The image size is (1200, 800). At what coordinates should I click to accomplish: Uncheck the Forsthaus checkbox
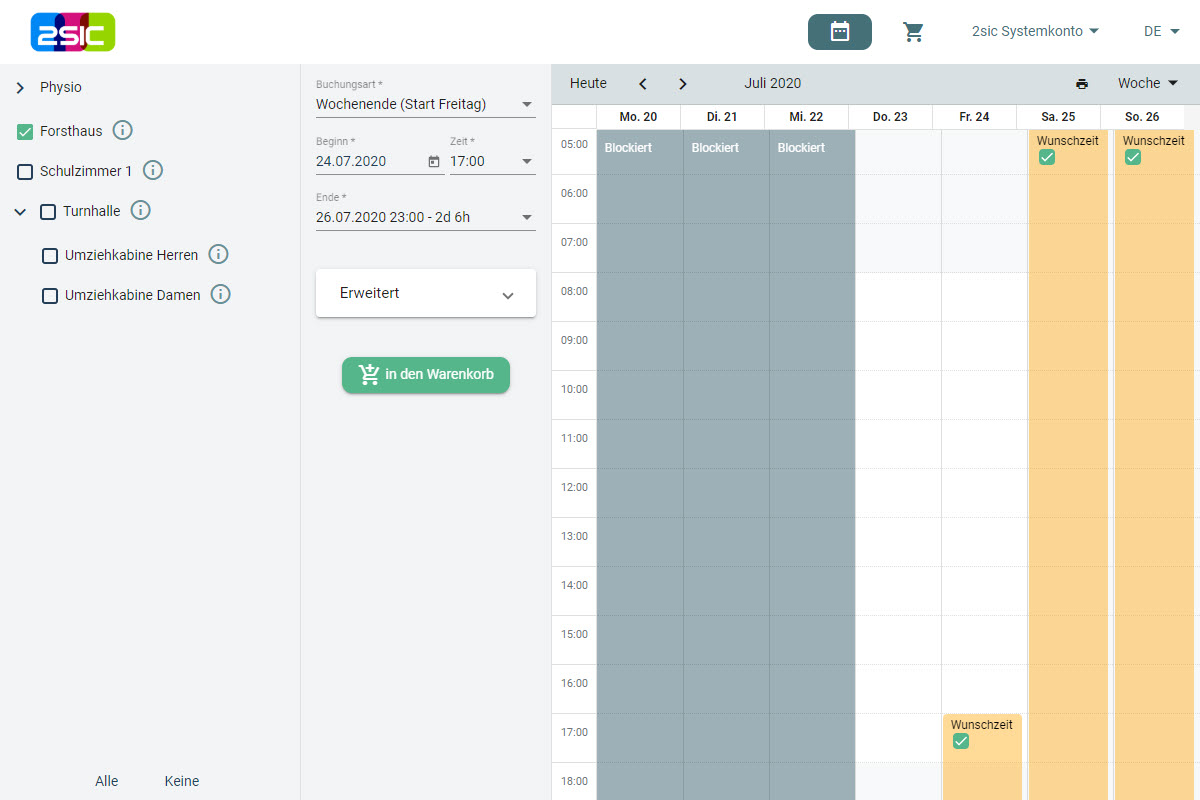(26, 132)
